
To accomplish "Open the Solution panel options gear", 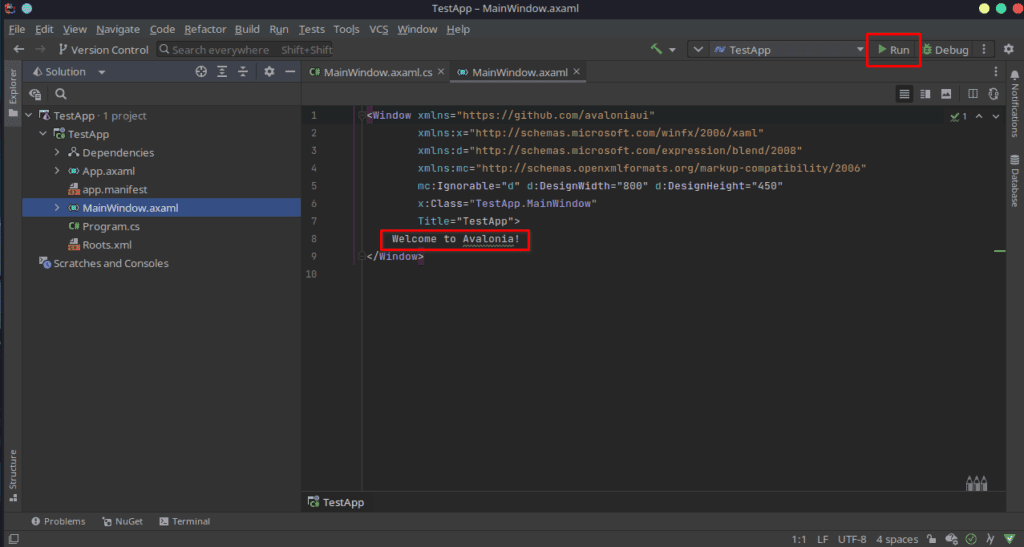I will coord(269,72).
